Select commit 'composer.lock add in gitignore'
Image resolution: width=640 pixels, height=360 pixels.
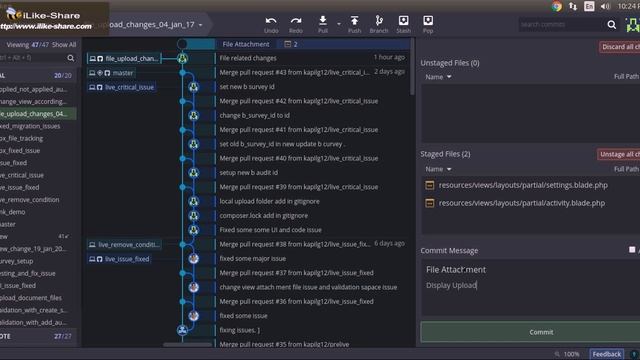(264, 216)
